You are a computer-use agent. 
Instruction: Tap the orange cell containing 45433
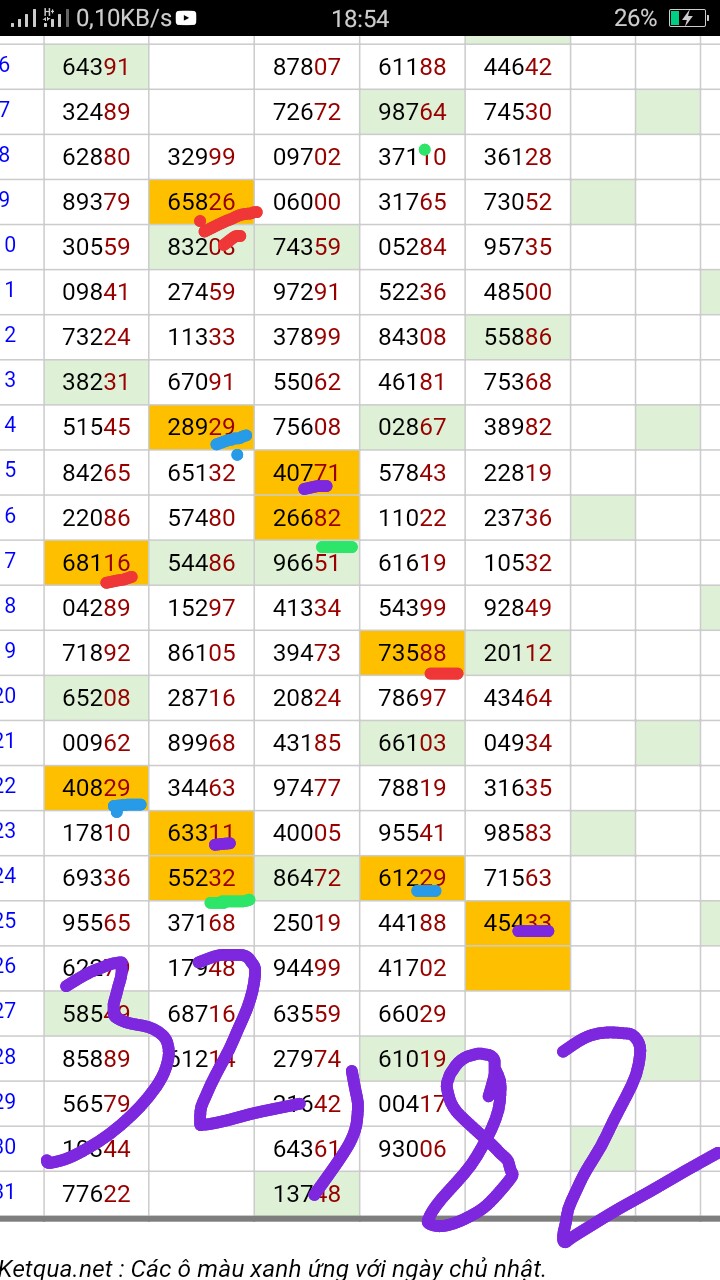pyautogui.click(x=517, y=922)
